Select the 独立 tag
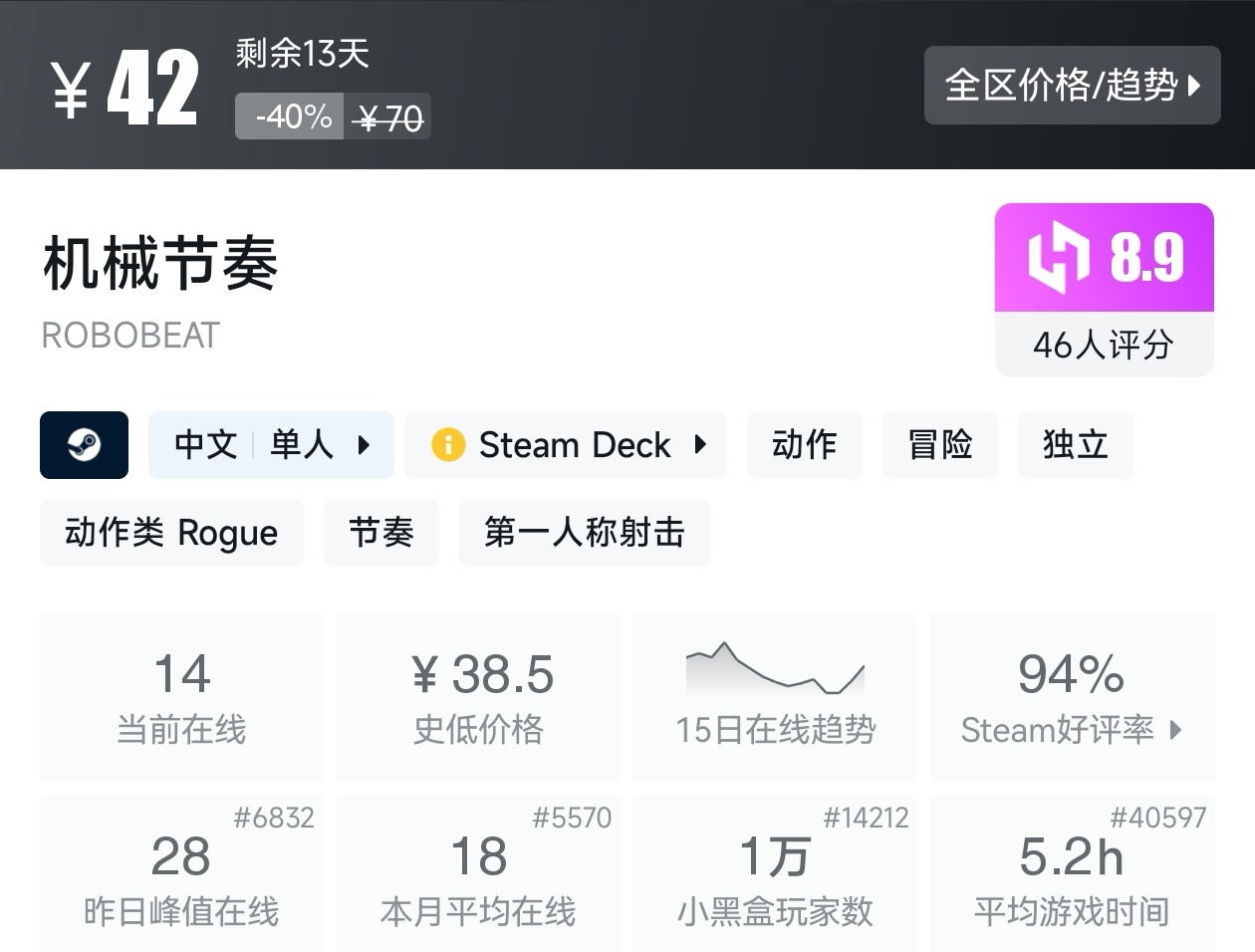The width and height of the screenshot is (1255, 952). pyautogui.click(x=1075, y=445)
